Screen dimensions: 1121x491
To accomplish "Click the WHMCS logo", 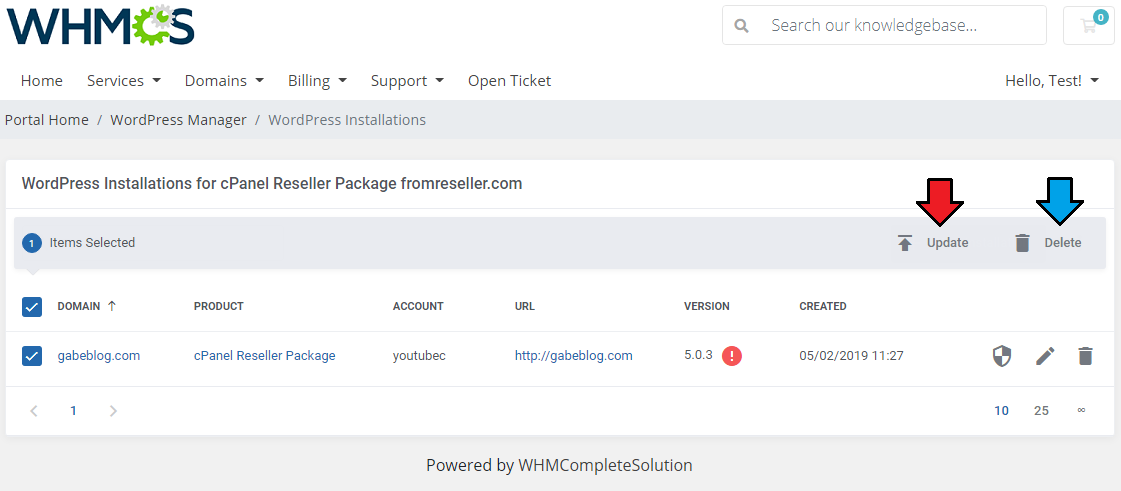I will point(100,26).
